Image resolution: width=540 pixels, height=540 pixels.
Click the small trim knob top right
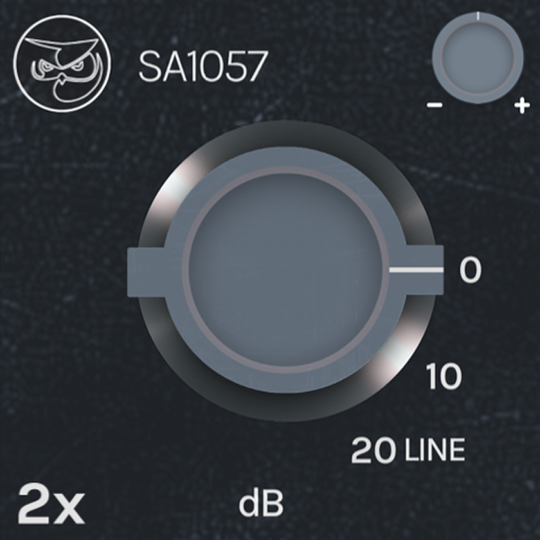coord(478,58)
